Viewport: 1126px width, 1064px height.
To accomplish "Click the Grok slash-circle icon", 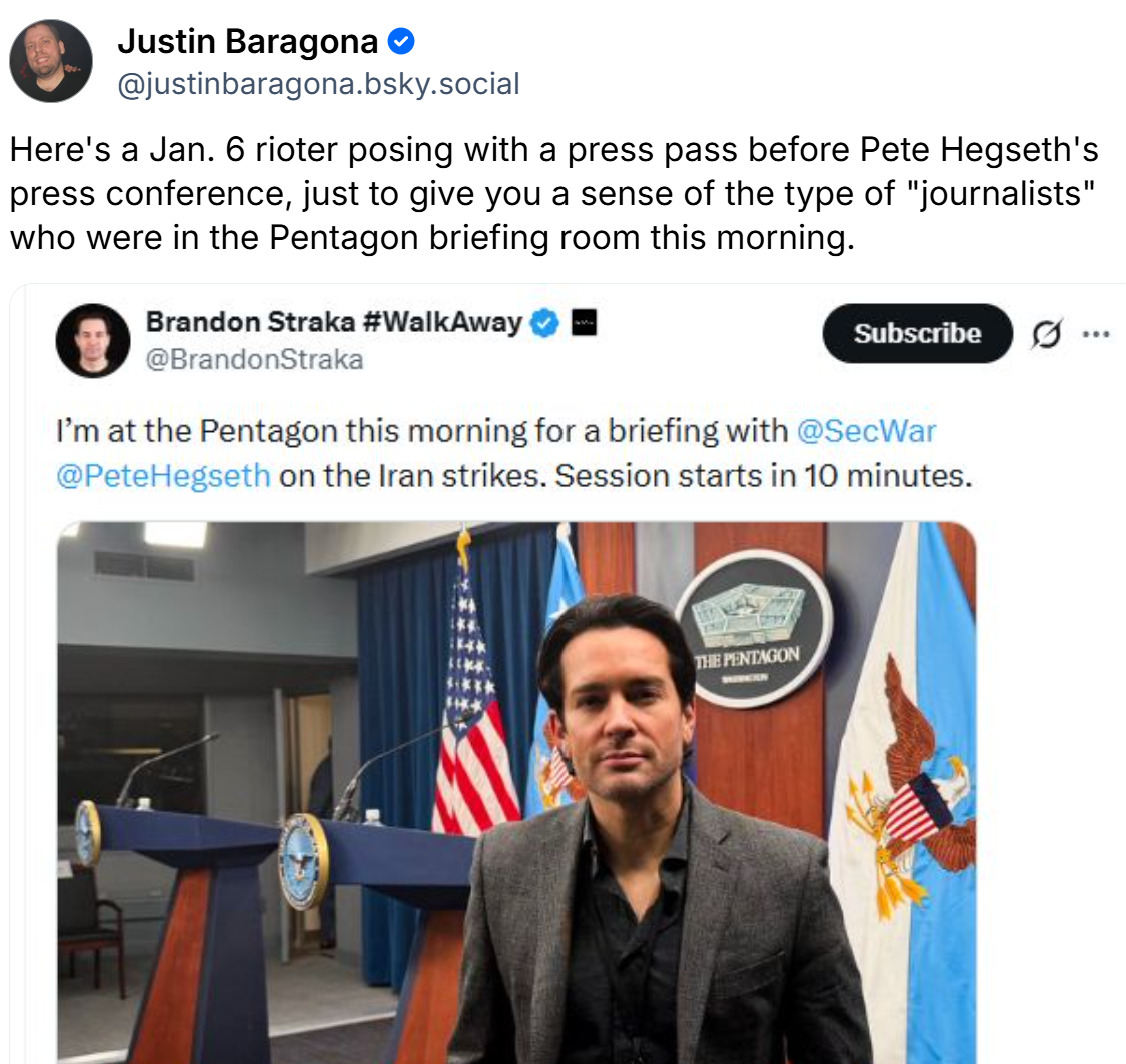I will tap(1046, 334).
